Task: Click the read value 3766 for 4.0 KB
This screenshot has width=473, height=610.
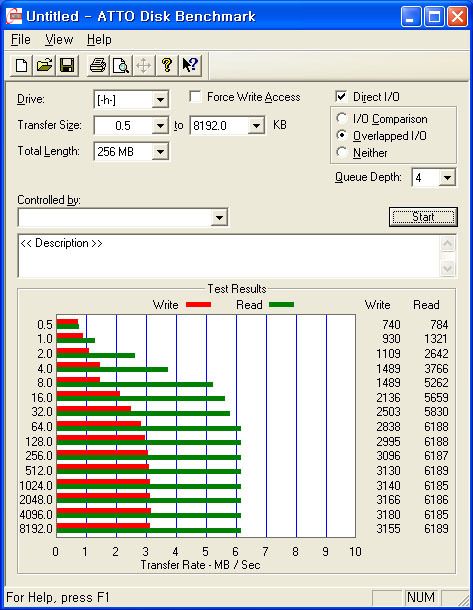Action: [x=436, y=368]
